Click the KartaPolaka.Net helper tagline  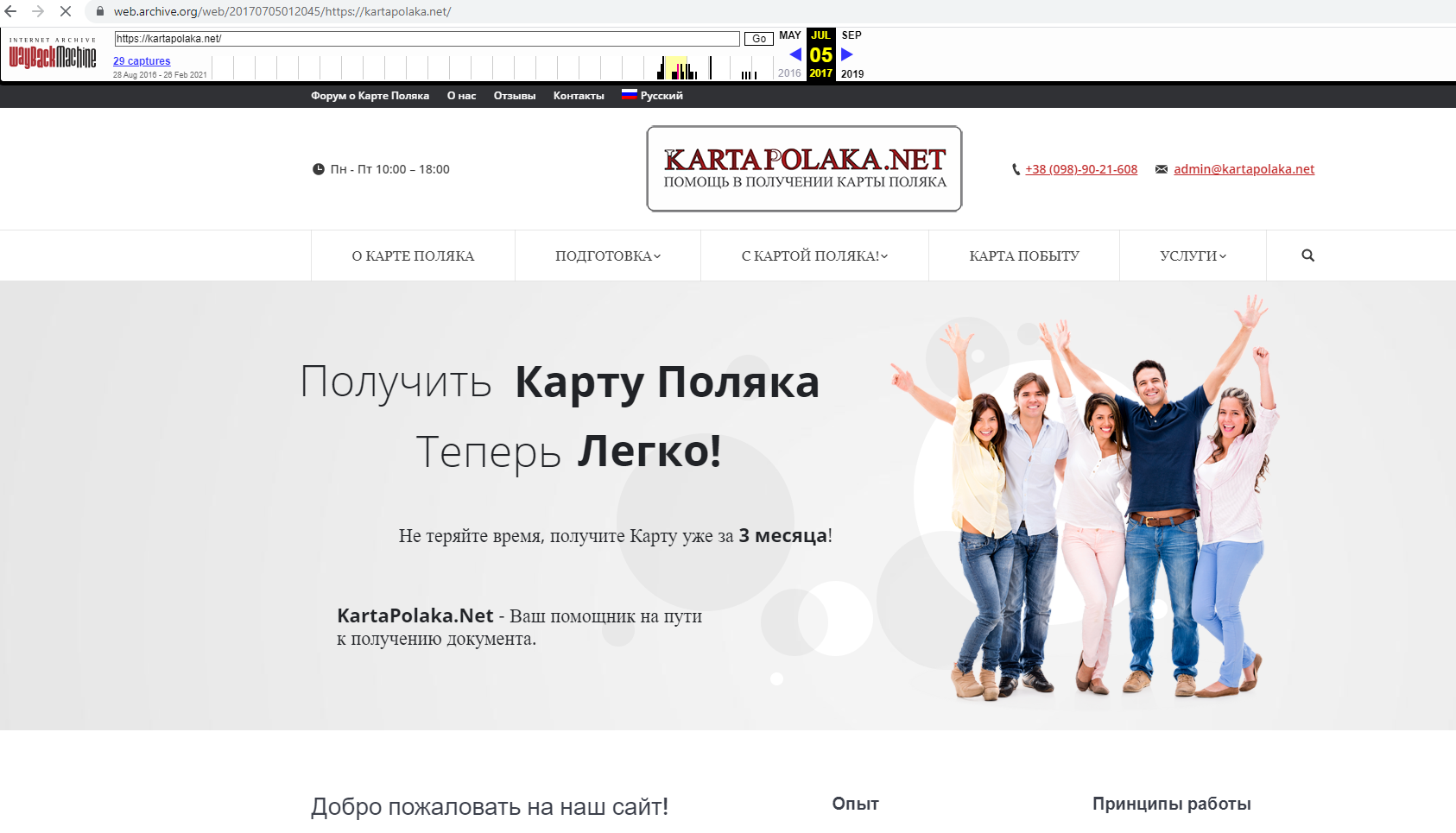point(519,627)
